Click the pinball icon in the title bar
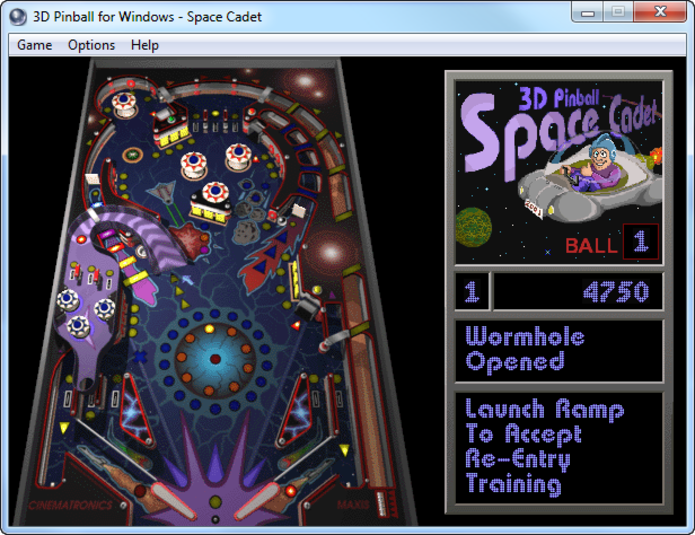 [x=17, y=15]
